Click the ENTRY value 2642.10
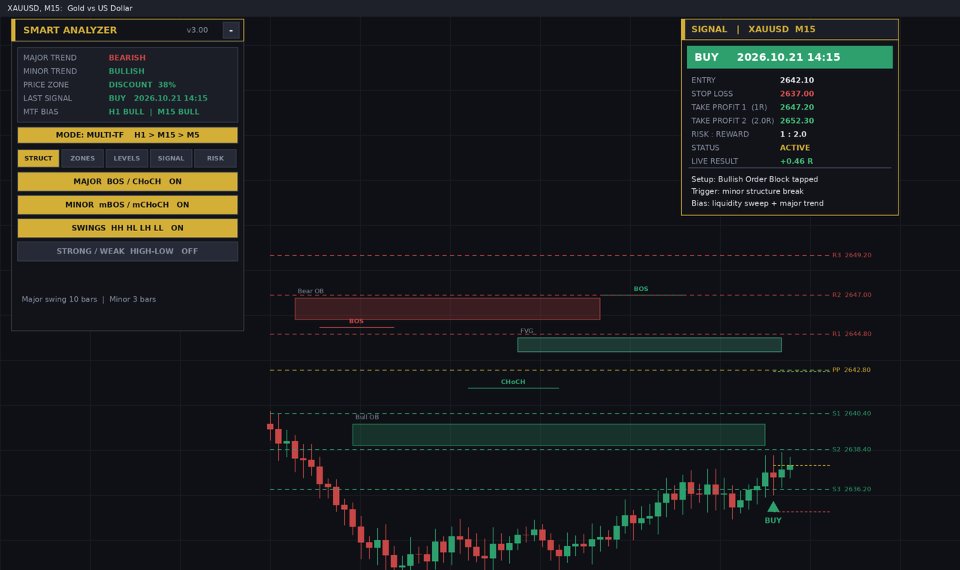This screenshot has width=960, height=570. point(797,80)
